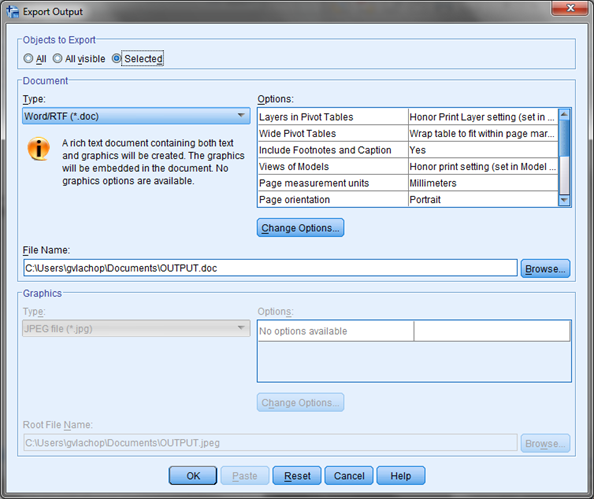Select the All radio button
The image size is (594, 499).
point(28,58)
